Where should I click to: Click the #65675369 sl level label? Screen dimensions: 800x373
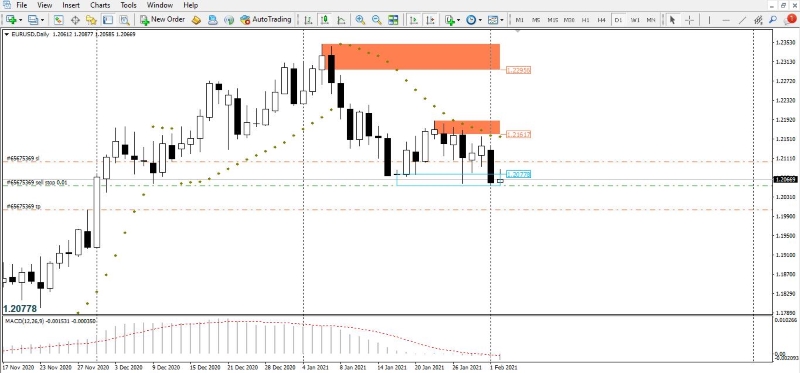click(22, 159)
